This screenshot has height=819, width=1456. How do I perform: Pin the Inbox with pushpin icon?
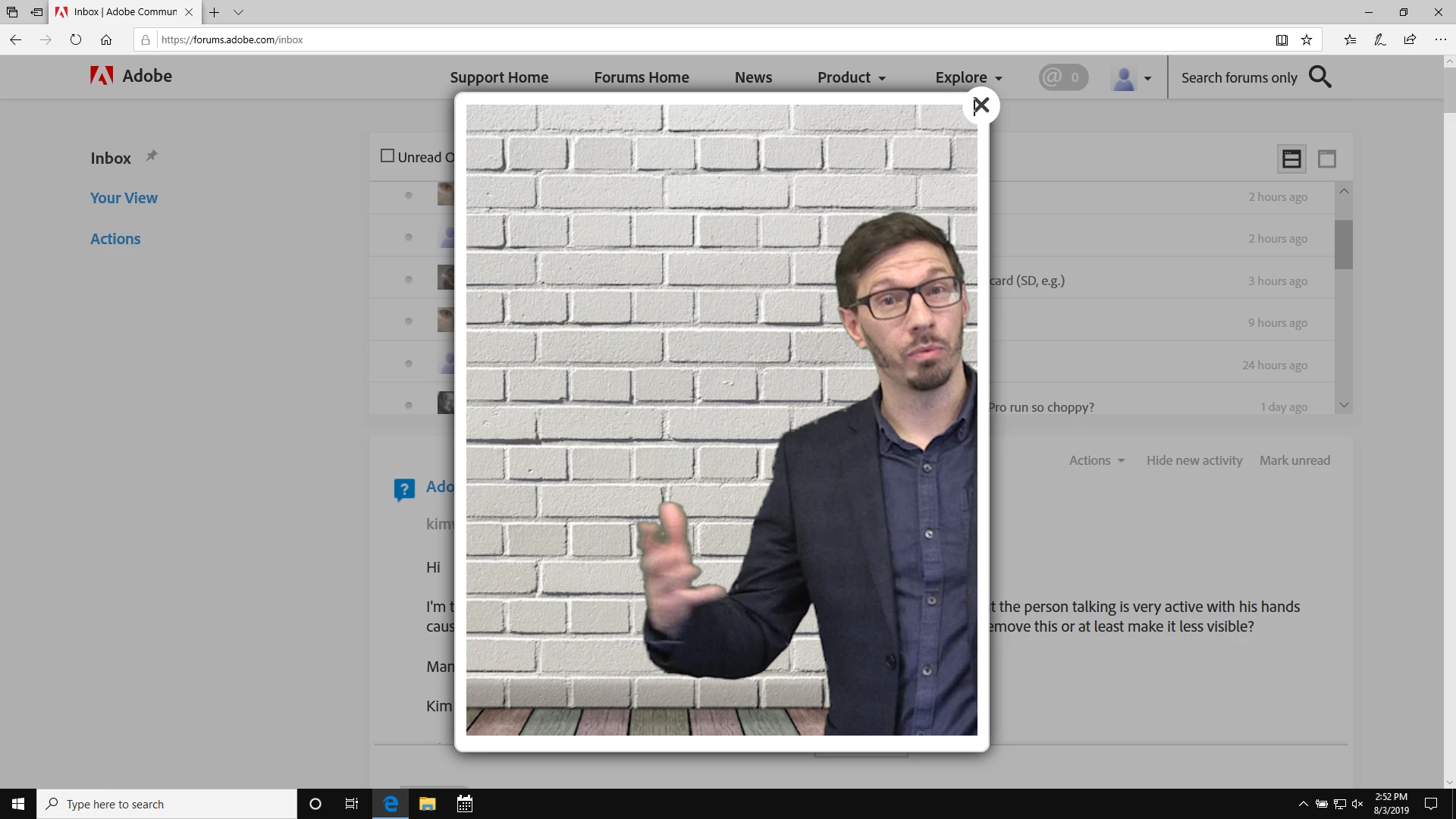(152, 155)
